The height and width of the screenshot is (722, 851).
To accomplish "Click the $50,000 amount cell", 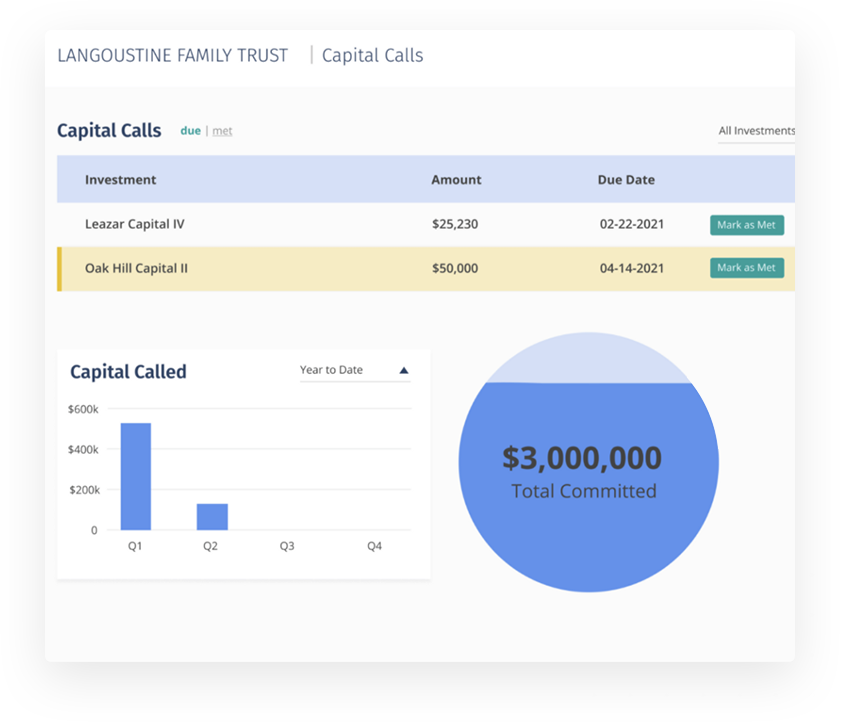I will [455, 268].
